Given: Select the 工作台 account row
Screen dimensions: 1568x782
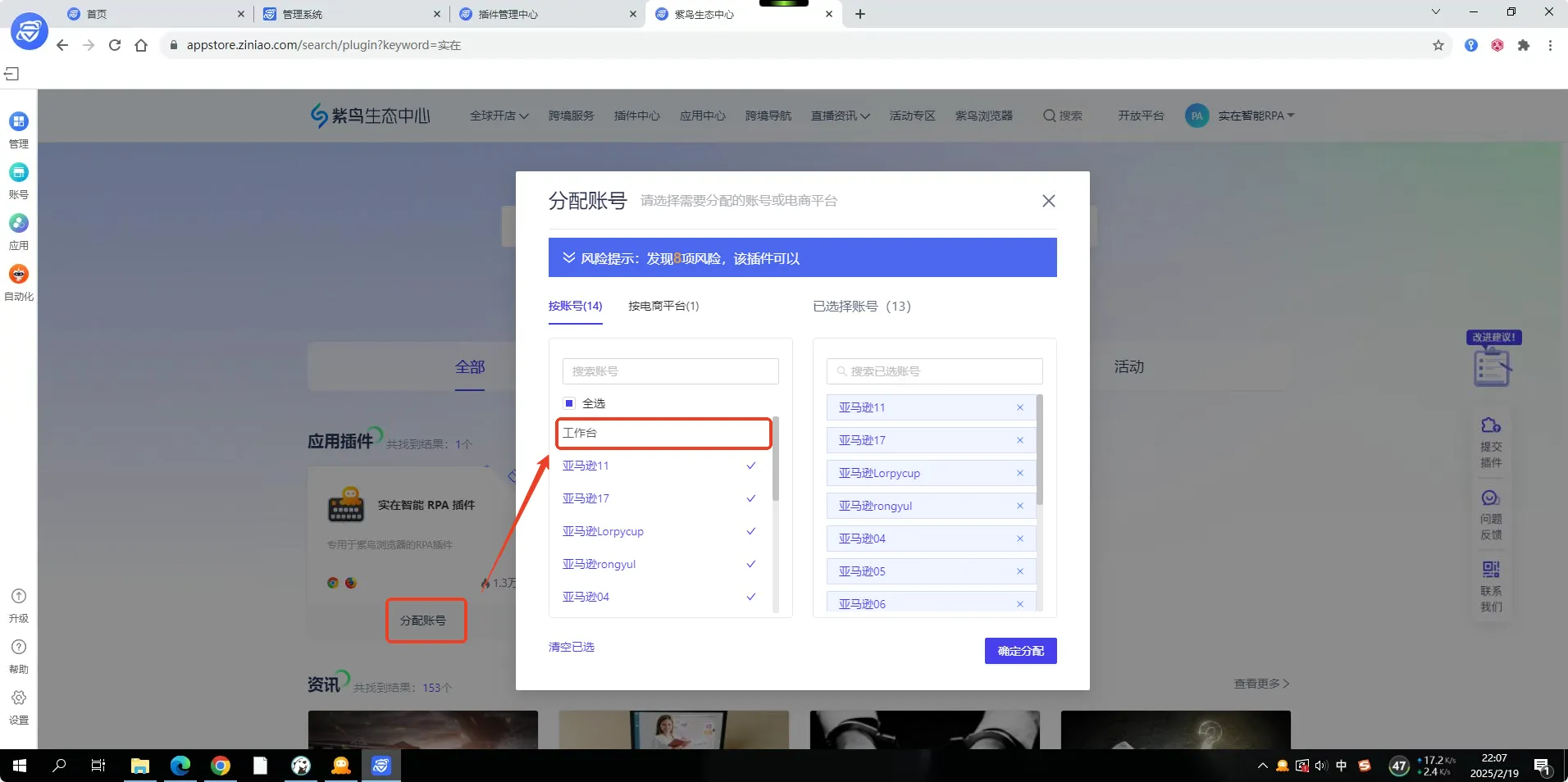Looking at the screenshot, I should (663, 433).
